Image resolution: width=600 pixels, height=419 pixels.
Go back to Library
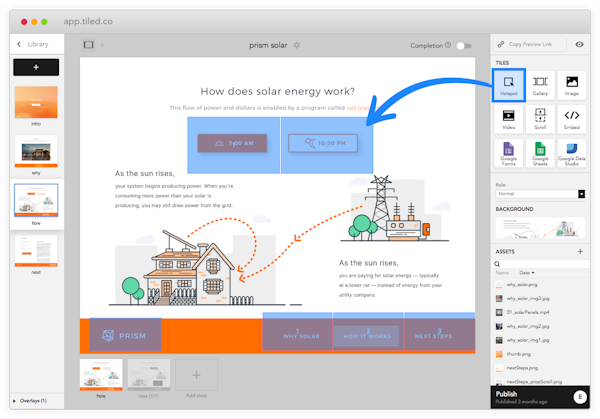coord(32,44)
